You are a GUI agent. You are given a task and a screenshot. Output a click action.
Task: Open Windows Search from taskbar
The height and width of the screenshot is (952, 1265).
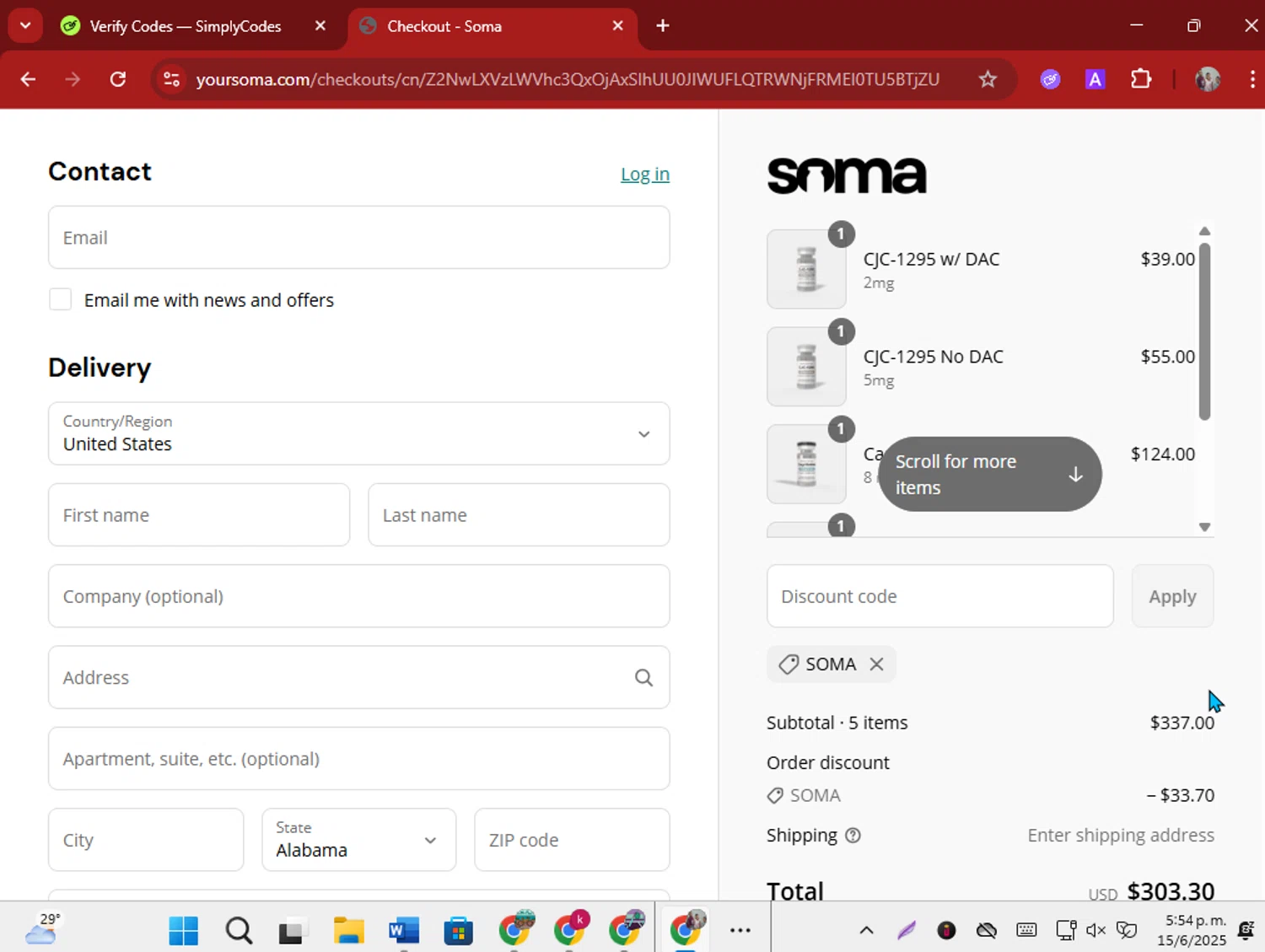click(x=239, y=930)
